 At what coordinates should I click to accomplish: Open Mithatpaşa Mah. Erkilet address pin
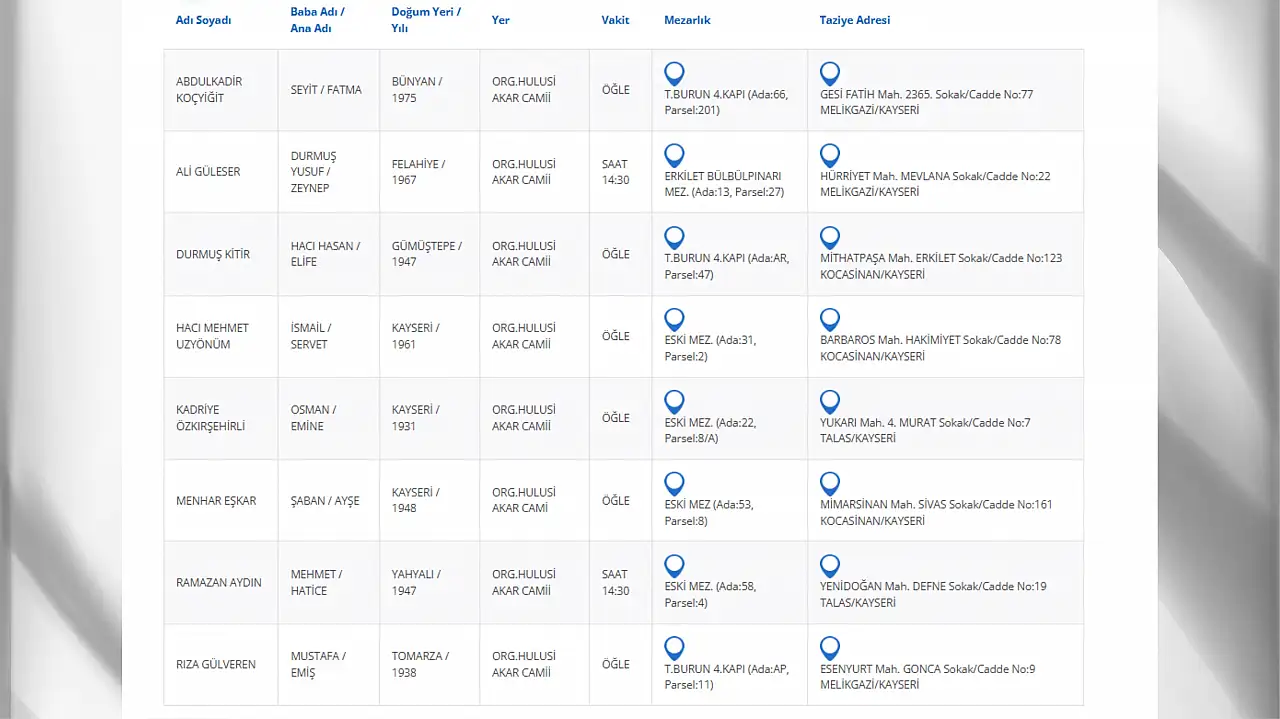pyautogui.click(x=829, y=238)
